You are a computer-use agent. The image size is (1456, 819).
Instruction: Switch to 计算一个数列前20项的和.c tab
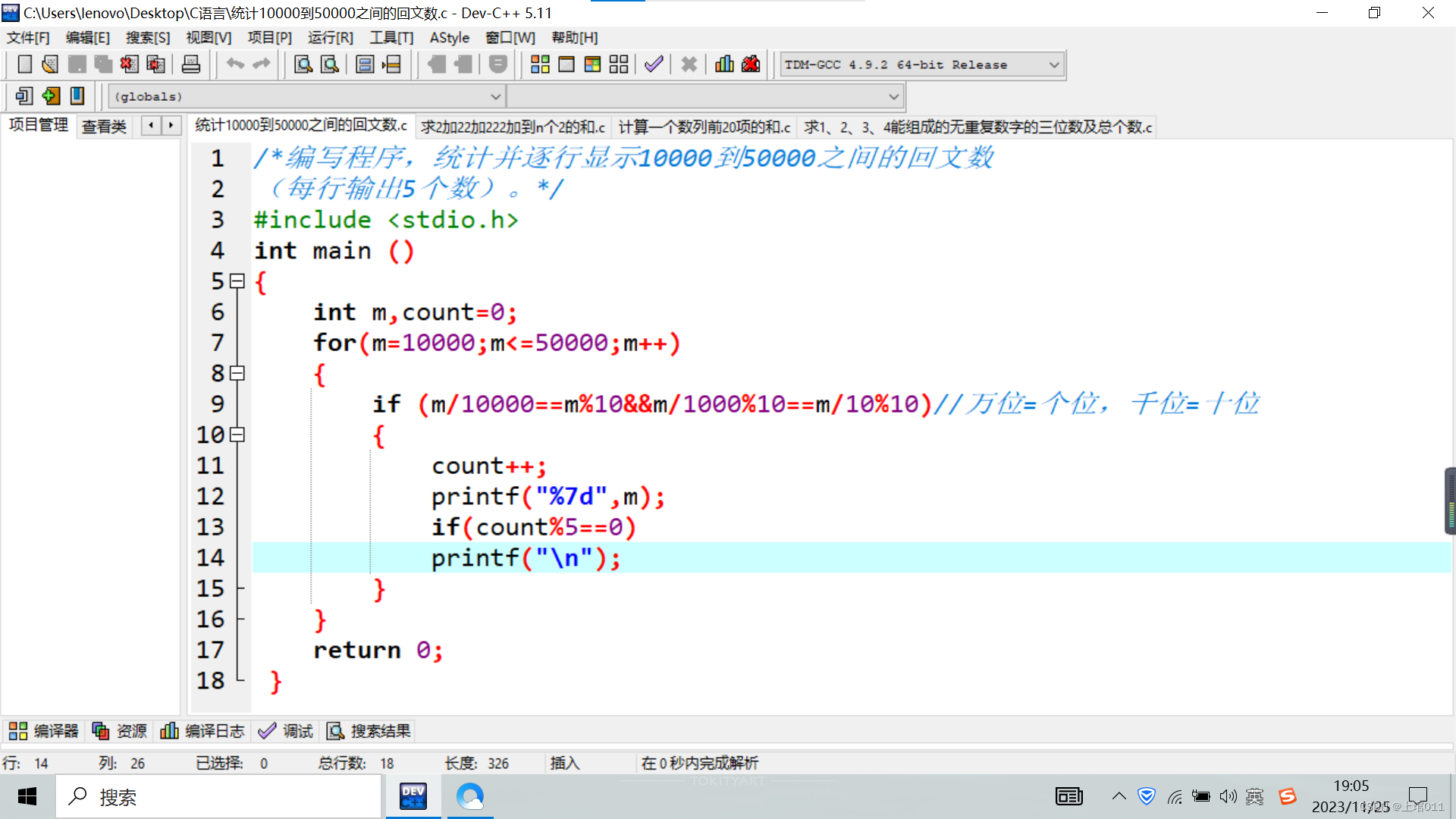(704, 127)
